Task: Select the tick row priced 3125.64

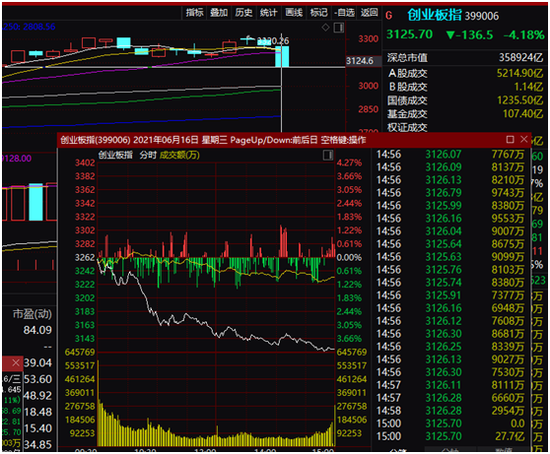Action: click(x=450, y=244)
